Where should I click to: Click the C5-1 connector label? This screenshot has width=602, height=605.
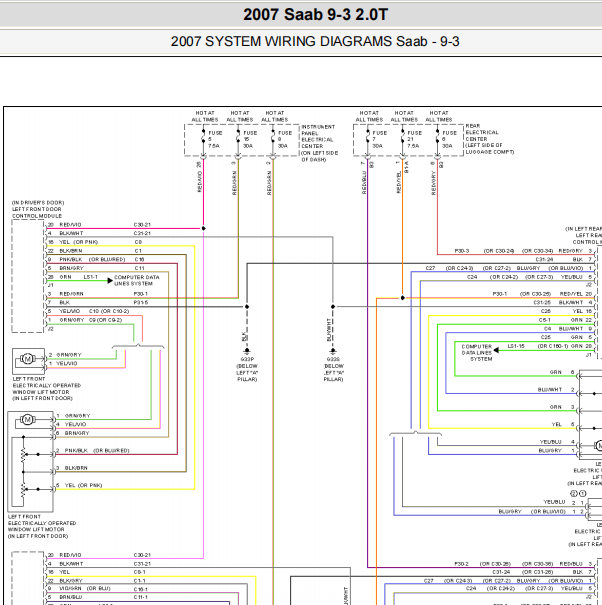(545, 320)
